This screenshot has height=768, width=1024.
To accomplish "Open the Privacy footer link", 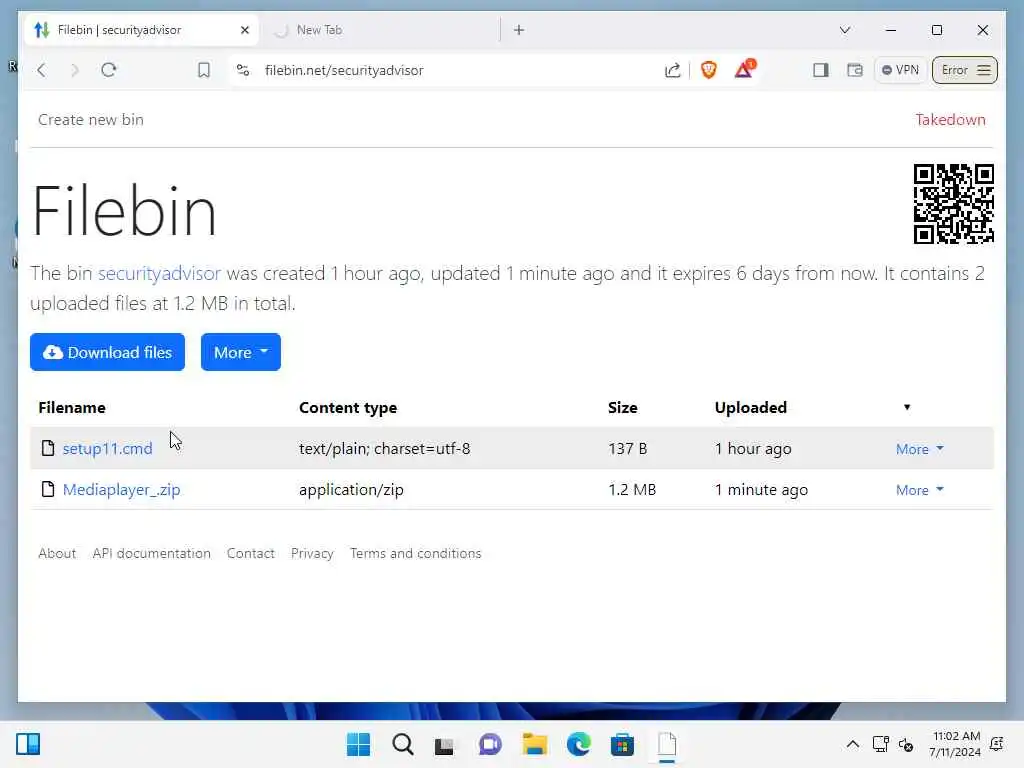I will click(x=312, y=553).
